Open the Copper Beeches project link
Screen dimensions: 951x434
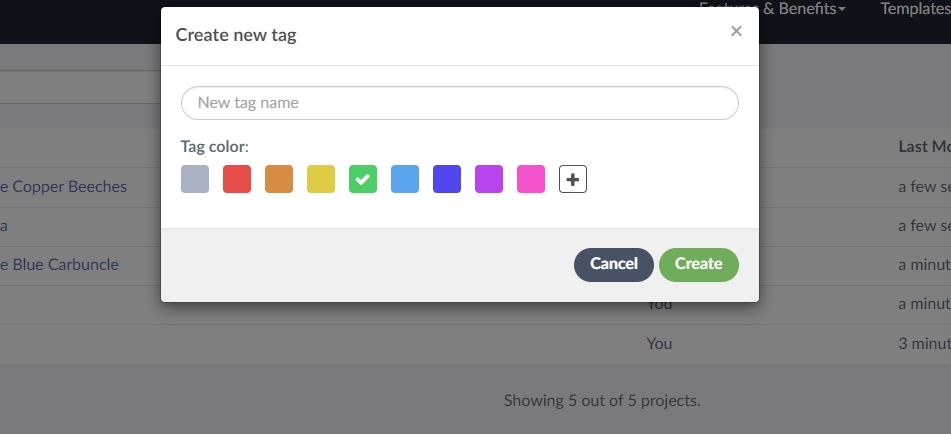pyautogui.click(x=64, y=187)
